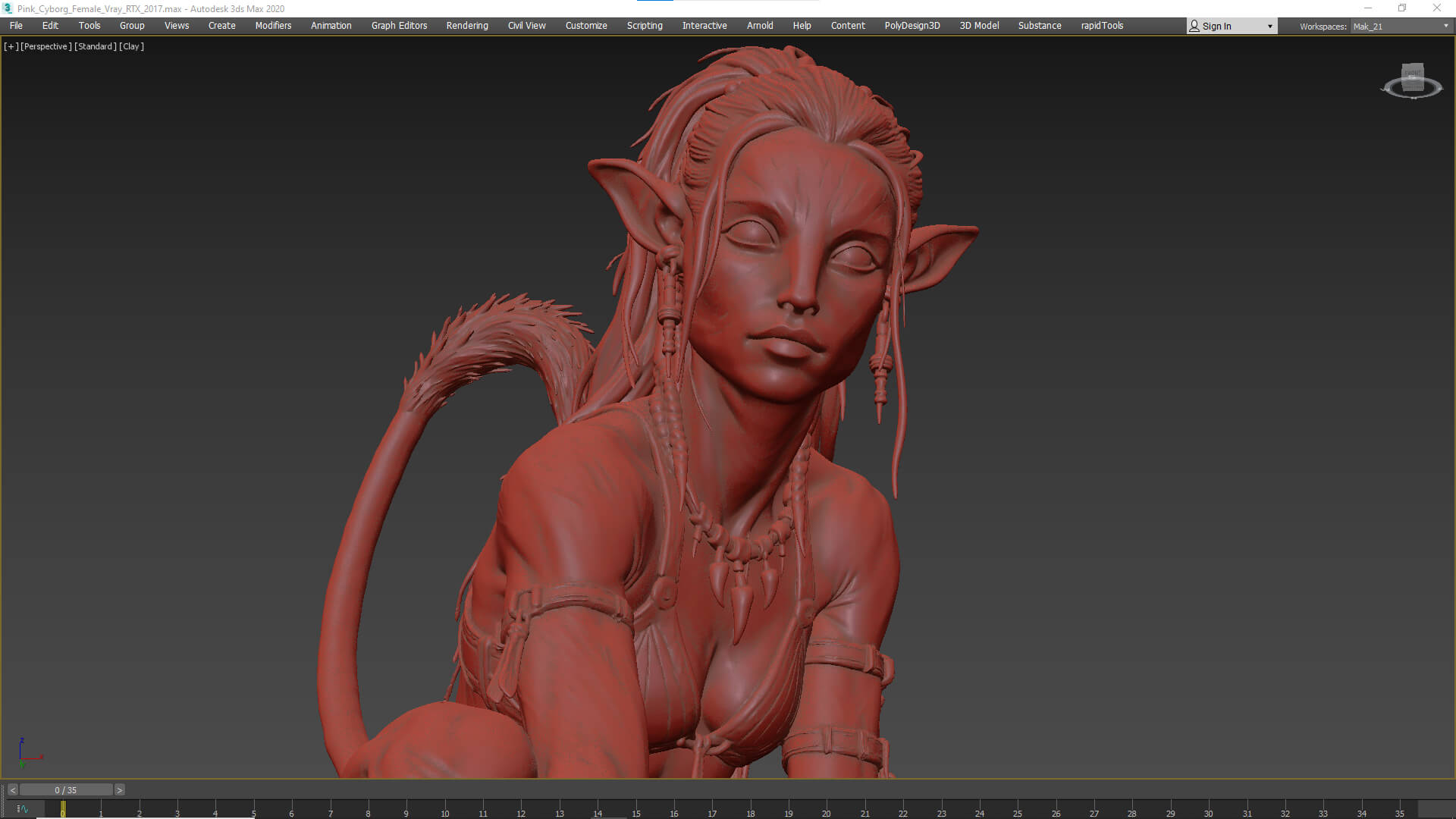Screen dimensions: 1456x819
Task: Open the [Standard] viewport quality menu
Action: tap(96, 46)
